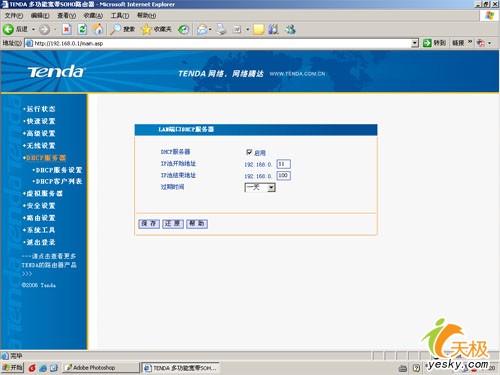Toggle the DHCP server enable checkbox
500x375 pixels.
pos(249,152)
